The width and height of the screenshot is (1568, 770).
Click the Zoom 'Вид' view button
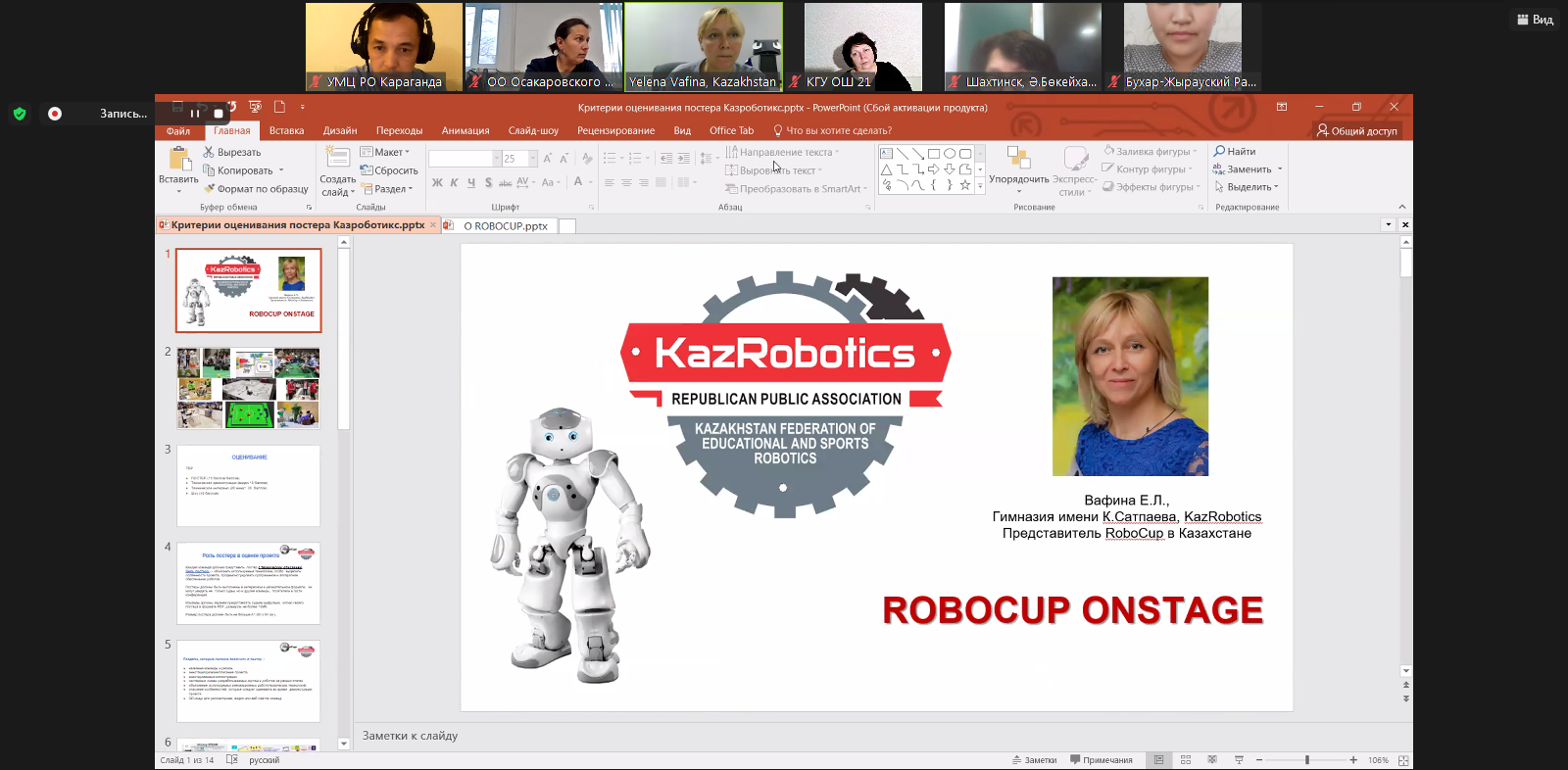(1536, 20)
